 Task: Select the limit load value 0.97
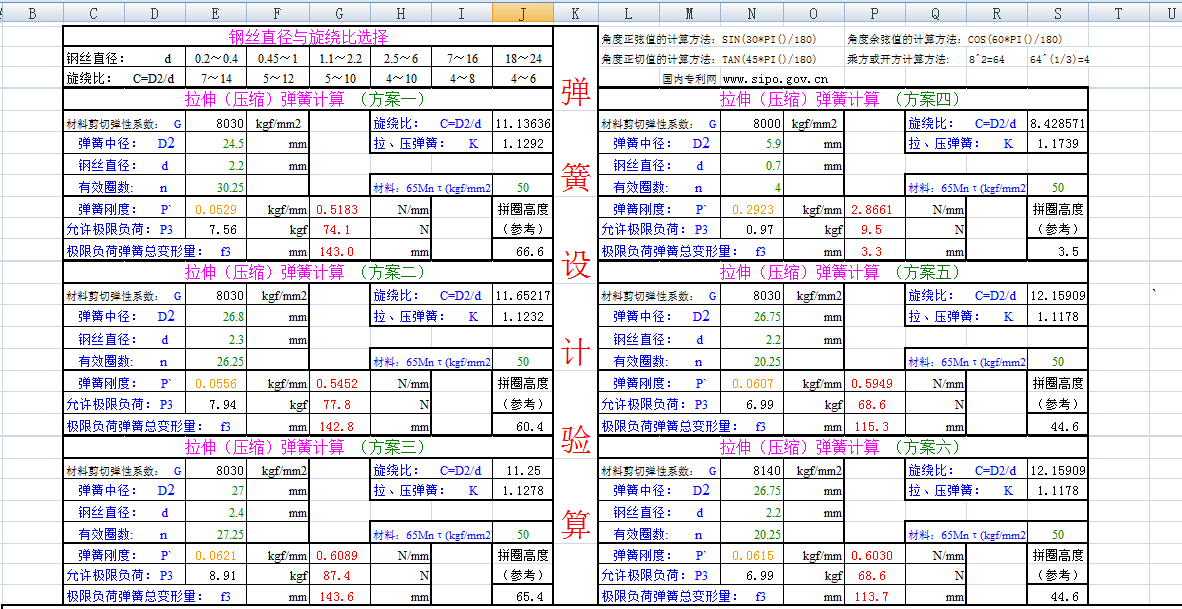click(x=752, y=230)
